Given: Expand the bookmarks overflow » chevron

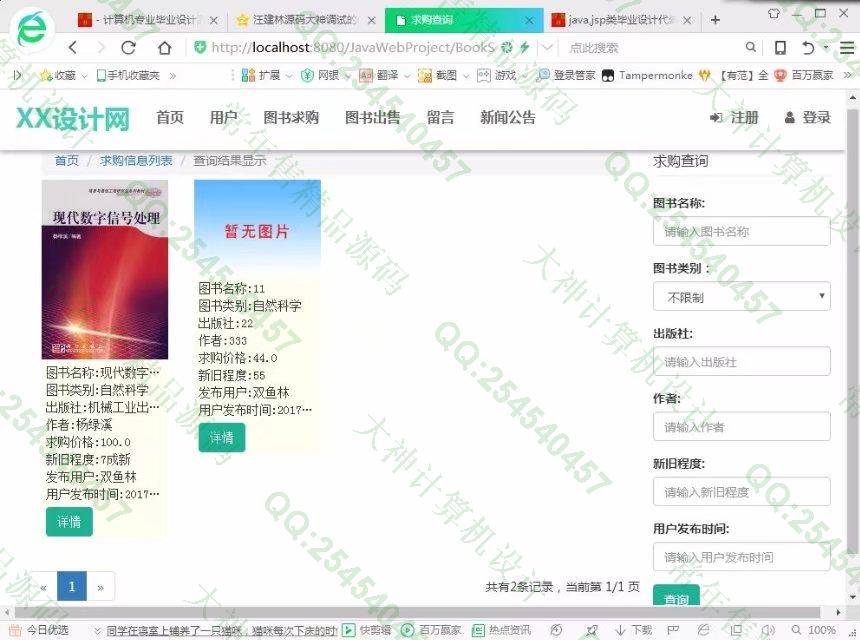Looking at the screenshot, I should click(848, 75).
